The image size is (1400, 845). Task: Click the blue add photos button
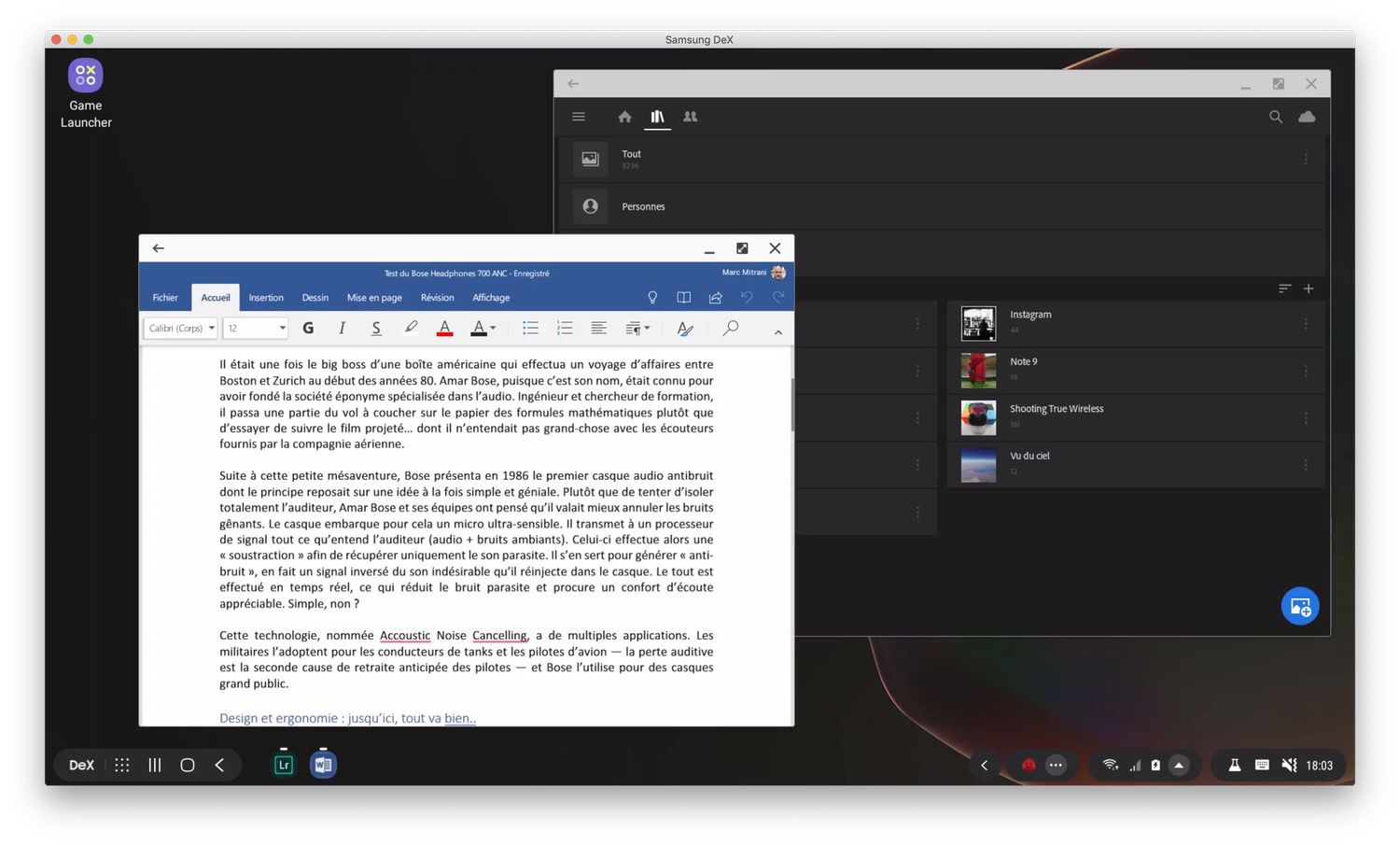(x=1300, y=606)
